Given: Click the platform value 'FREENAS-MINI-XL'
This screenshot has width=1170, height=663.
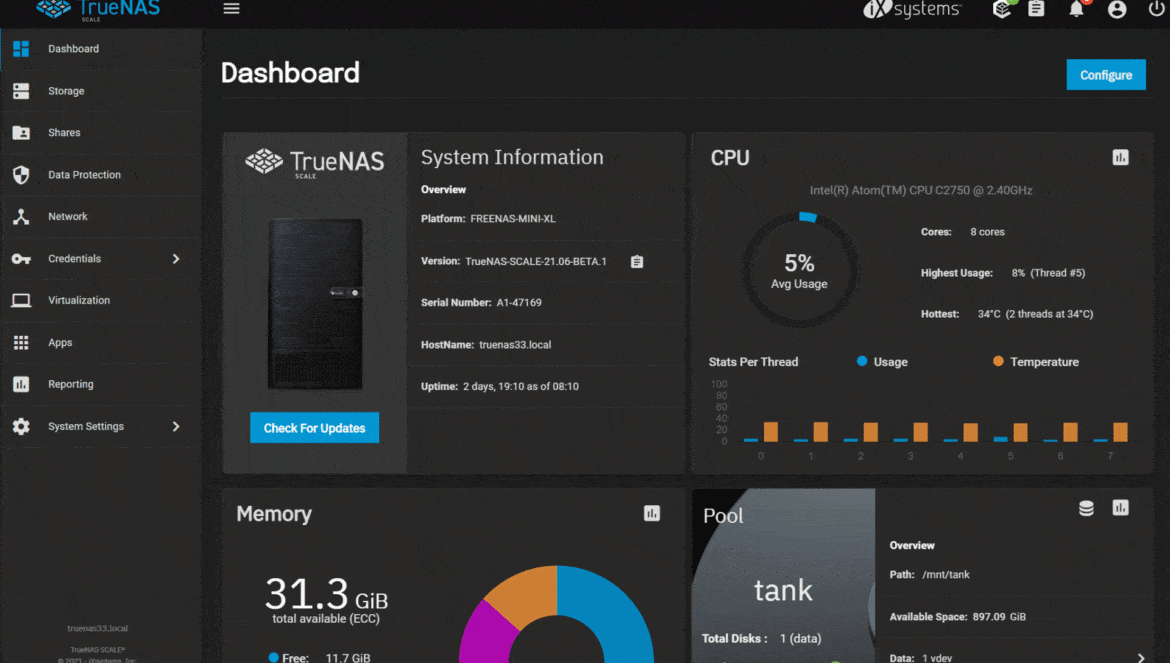Looking at the screenshot, I should pos(513,219).
